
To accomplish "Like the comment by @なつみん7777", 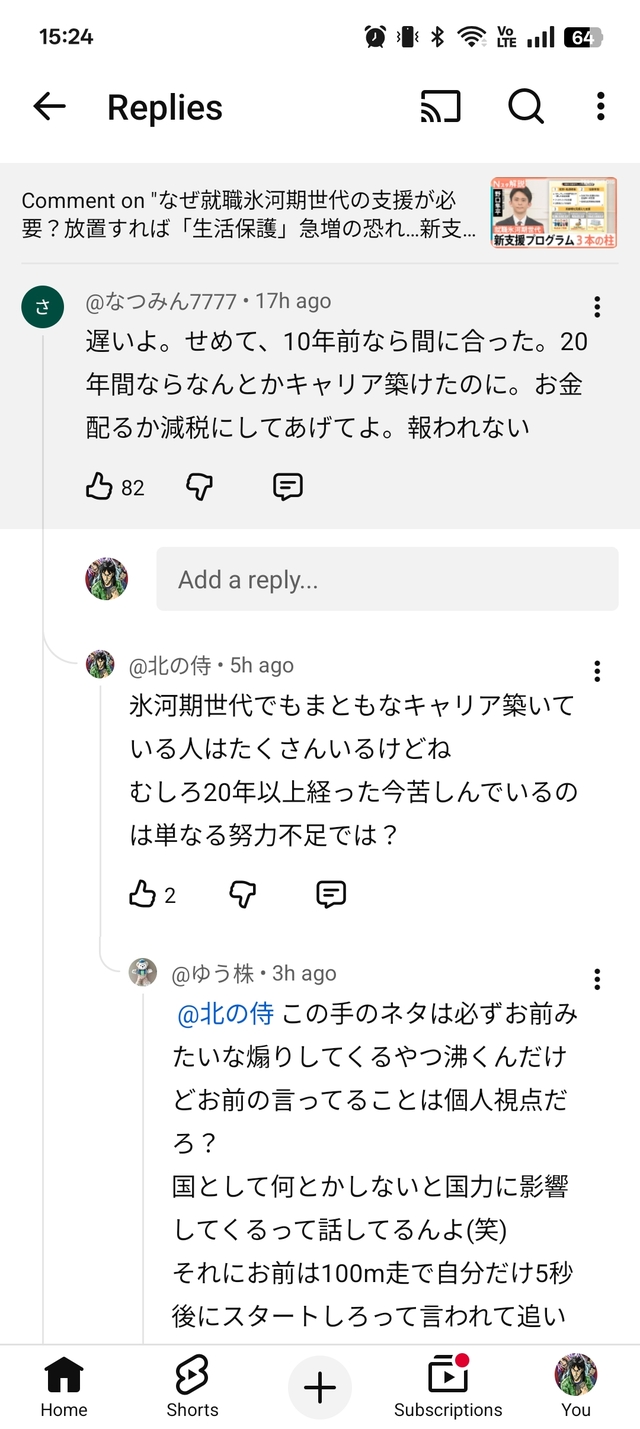I will [x=99, y=487].
